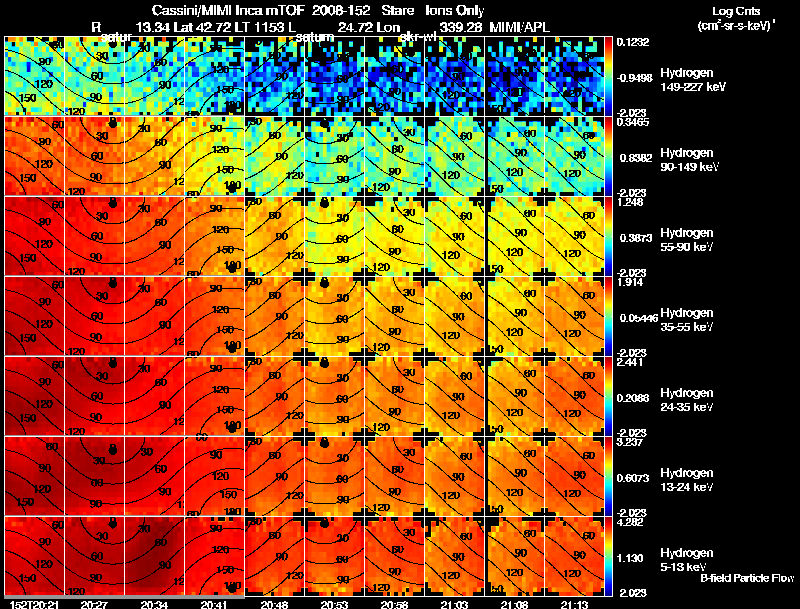Select the 149-227 keV panel at 20:53
This screenshot has height=609, width=800.
[335, 76]
